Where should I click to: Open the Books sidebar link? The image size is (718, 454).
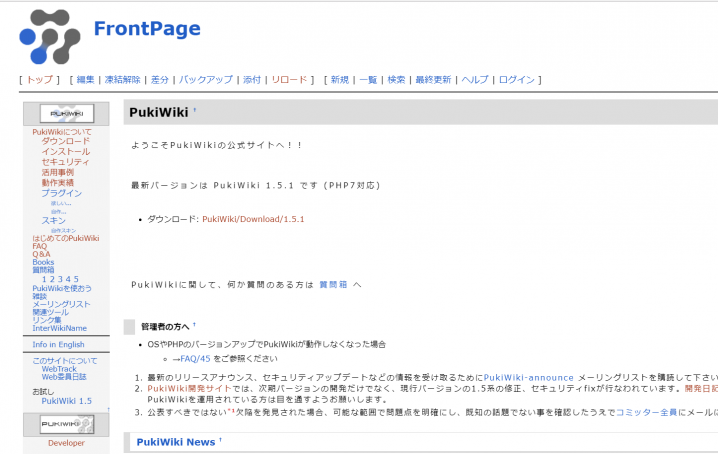tap(43, 262)
